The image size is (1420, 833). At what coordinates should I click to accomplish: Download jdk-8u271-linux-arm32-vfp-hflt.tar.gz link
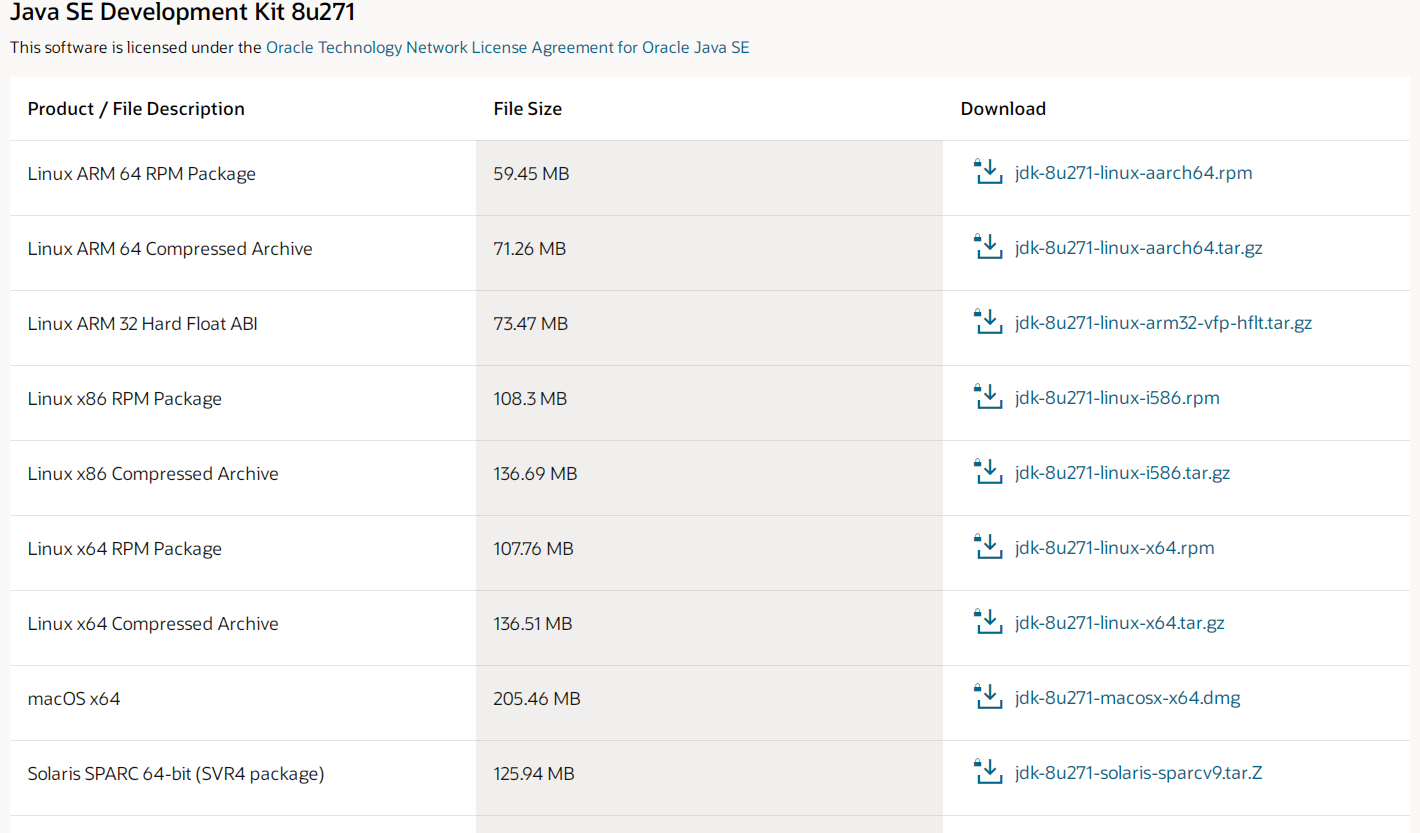pyautogui.click(x=1163, y=323)
